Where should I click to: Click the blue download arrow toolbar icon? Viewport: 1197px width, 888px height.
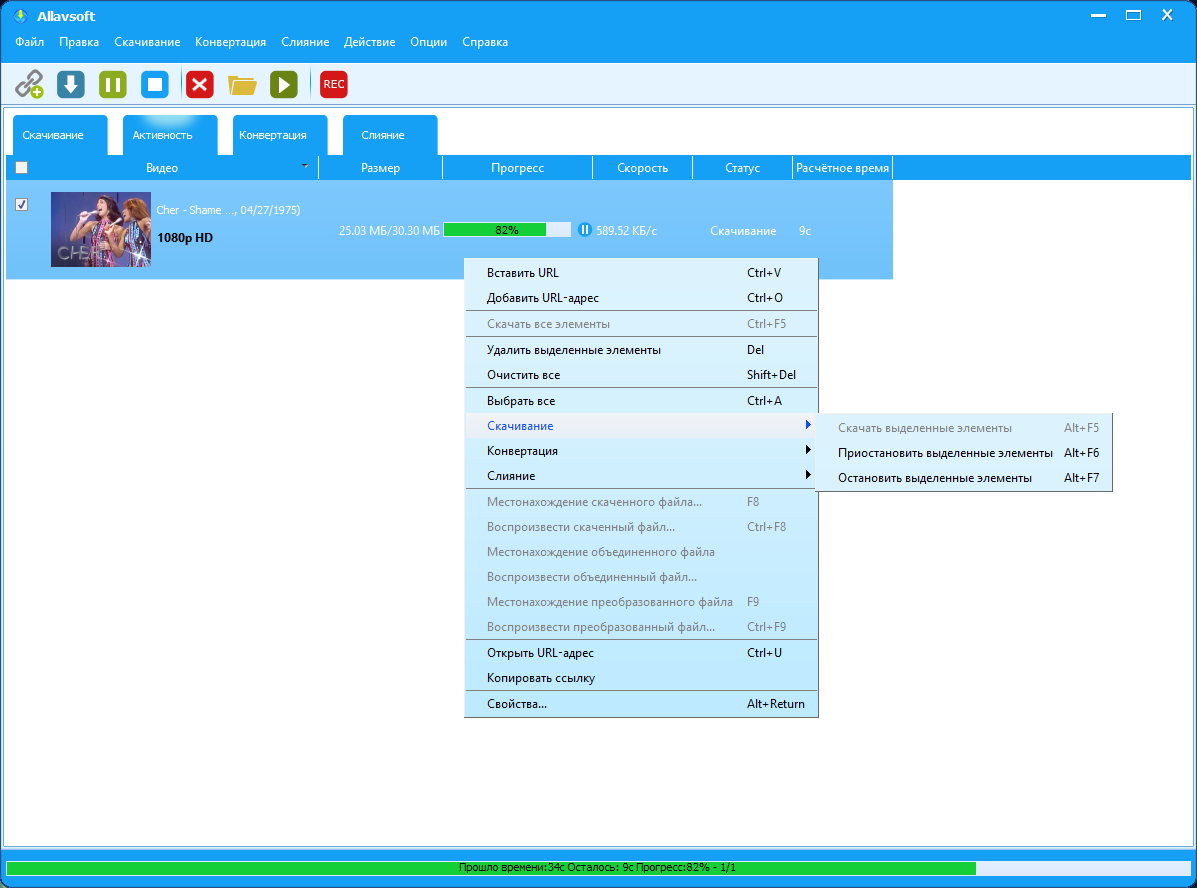click(x=71, y=84)
